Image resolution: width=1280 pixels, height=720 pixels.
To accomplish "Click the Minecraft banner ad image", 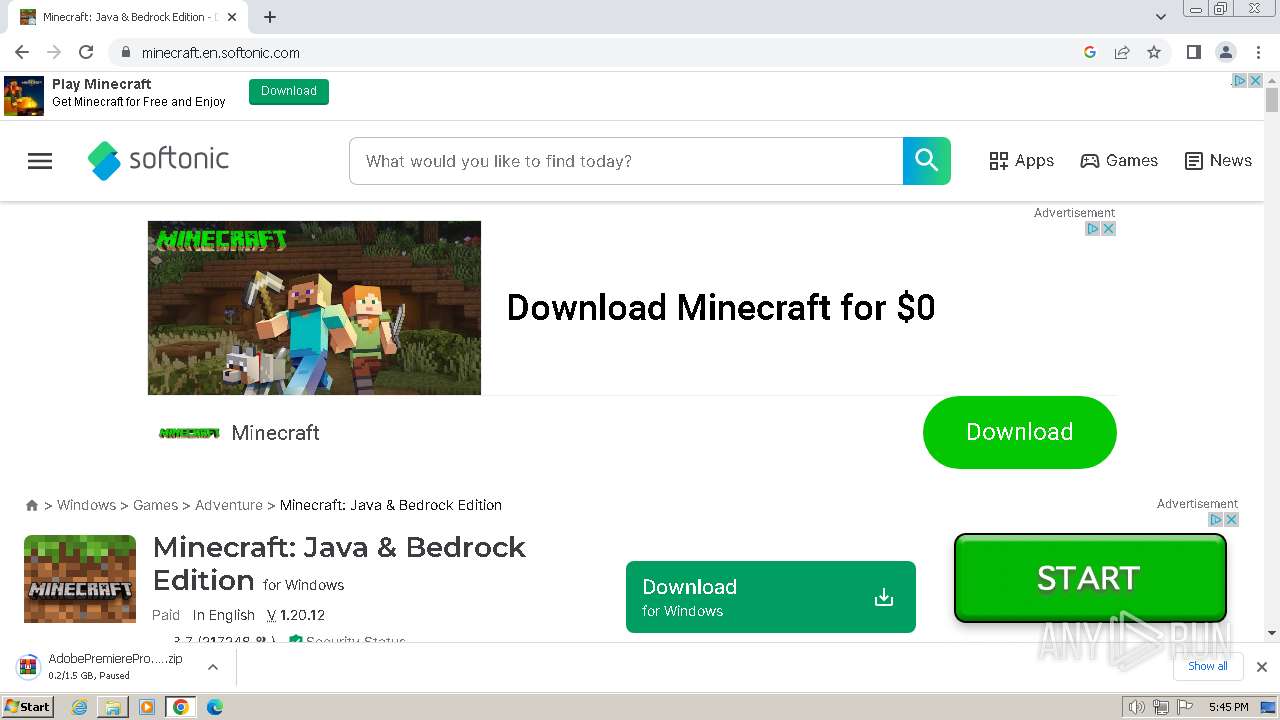I will tap(314, 308).
